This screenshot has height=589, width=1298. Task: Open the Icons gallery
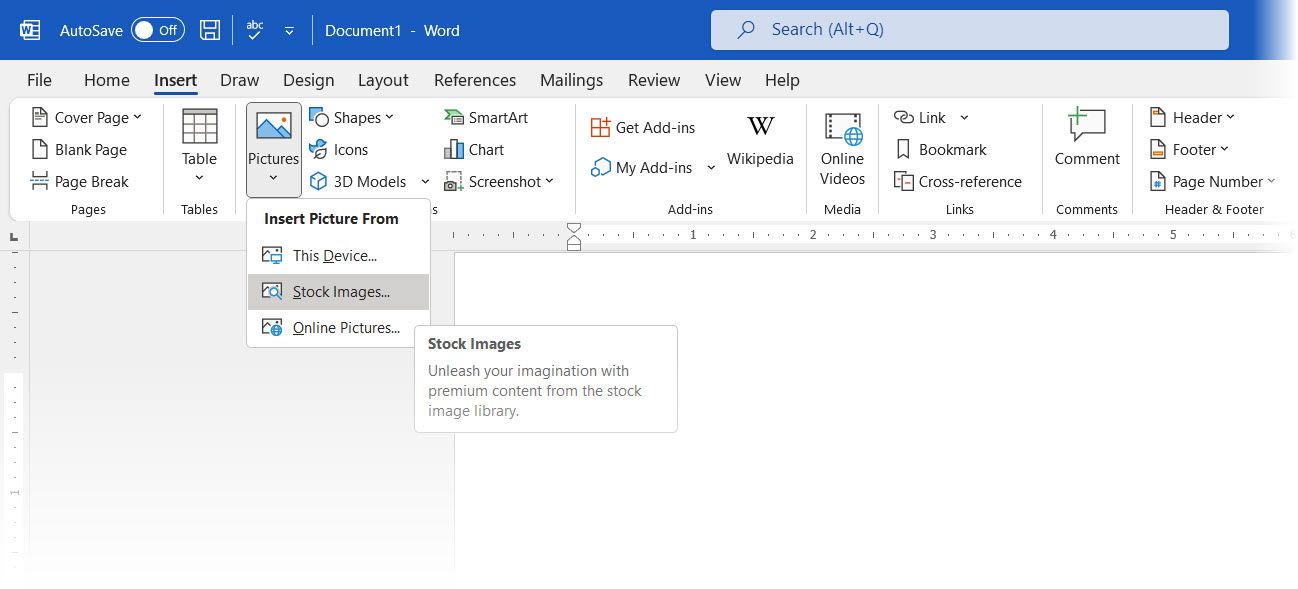338,150
